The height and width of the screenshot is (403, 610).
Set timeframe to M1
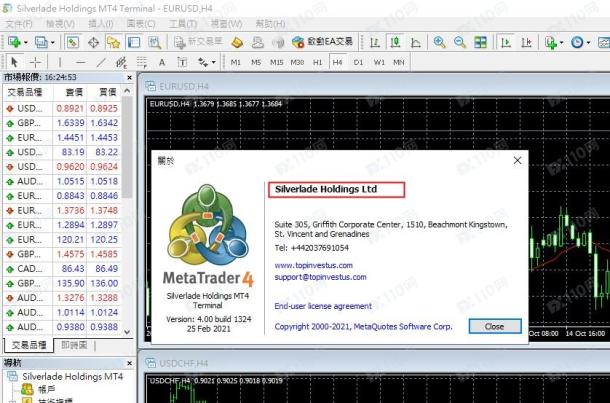point(236,62)
